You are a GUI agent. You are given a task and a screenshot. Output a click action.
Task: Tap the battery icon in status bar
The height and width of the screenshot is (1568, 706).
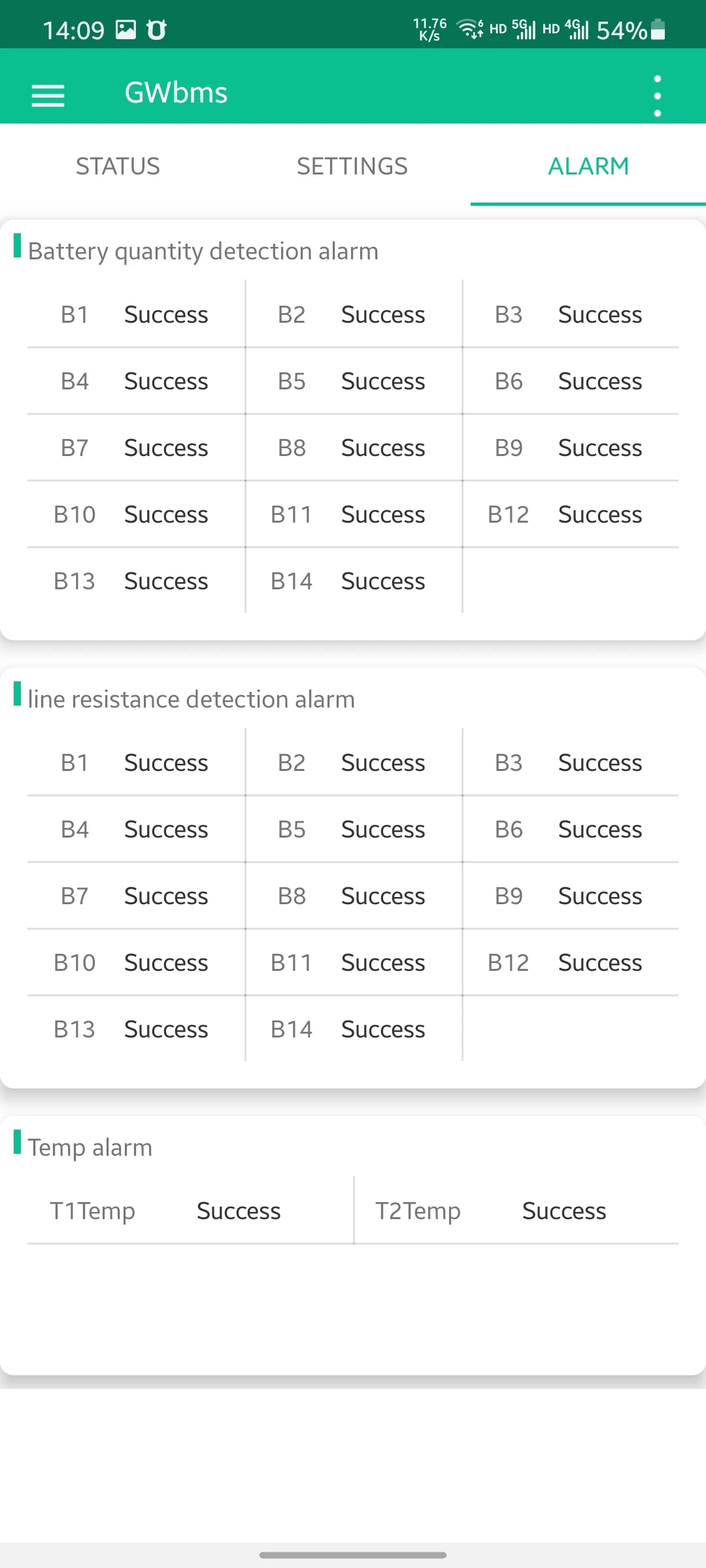click(x=659, y=29)
